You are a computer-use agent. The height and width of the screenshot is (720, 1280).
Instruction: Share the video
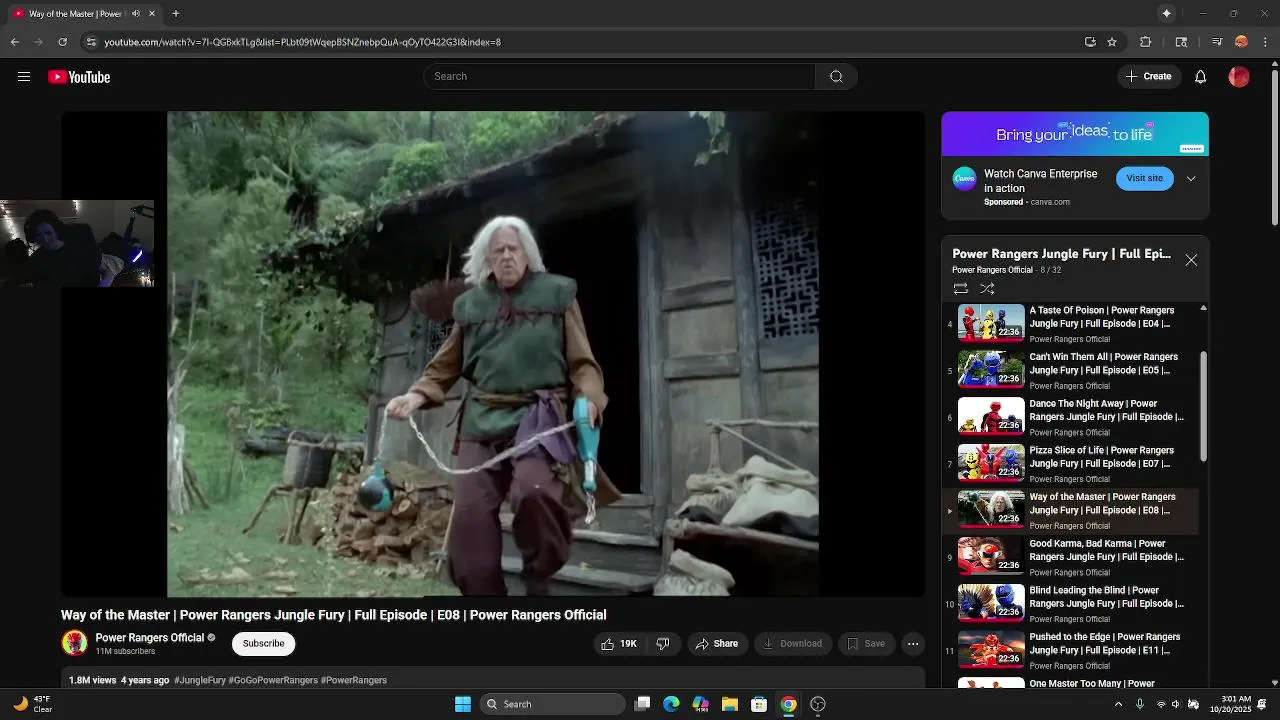pyautogui.click(x=717, y=644)
